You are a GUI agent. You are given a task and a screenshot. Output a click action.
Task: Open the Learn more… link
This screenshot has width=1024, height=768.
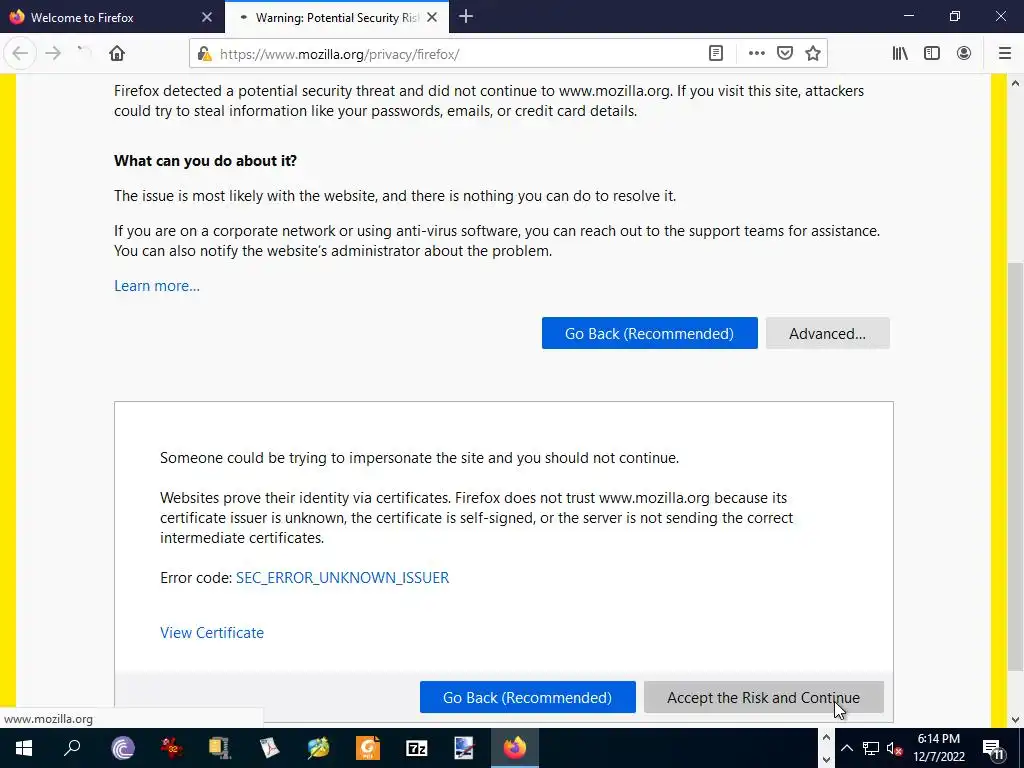point(157,286)
